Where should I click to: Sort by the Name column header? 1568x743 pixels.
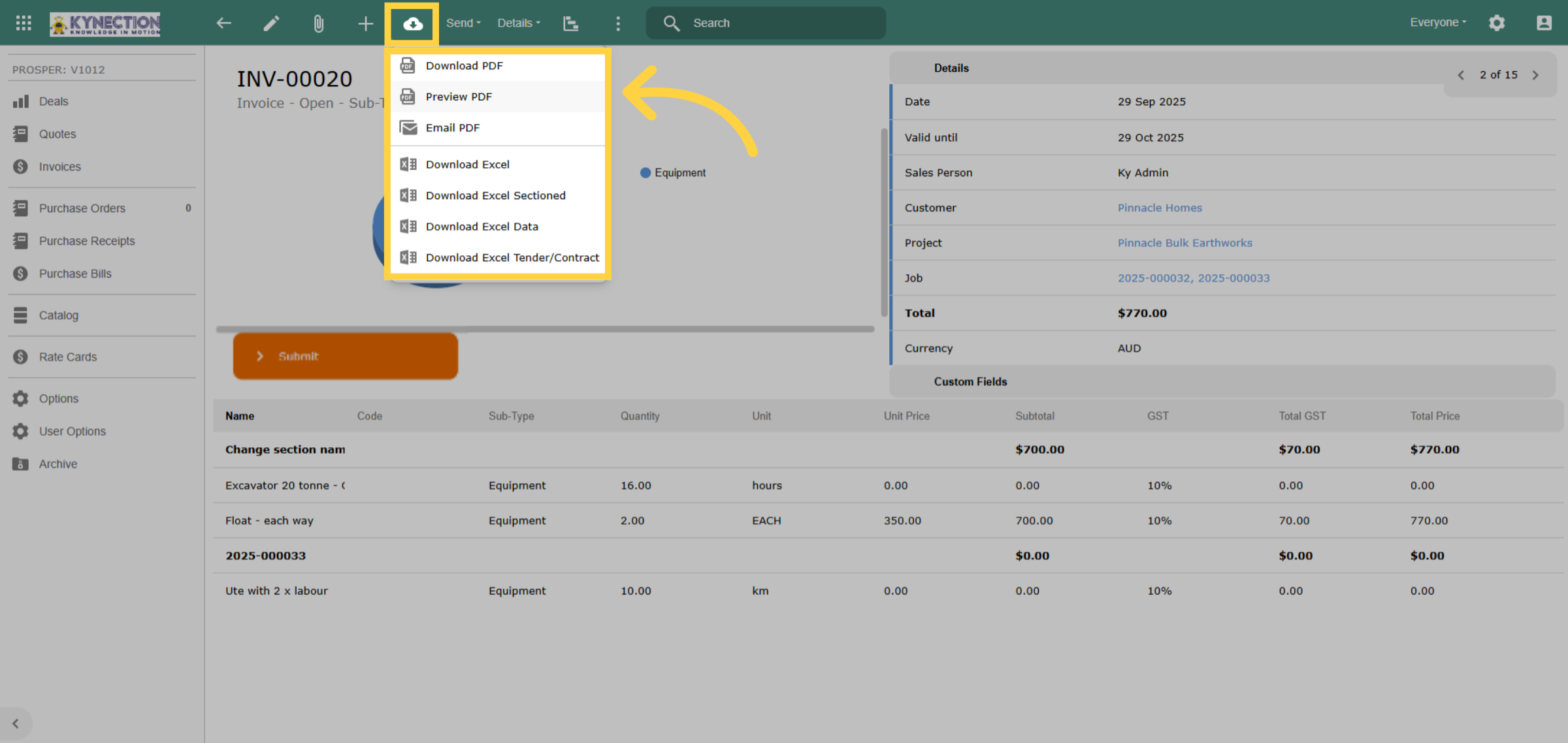pyautogui.click(x=240, y=416)
